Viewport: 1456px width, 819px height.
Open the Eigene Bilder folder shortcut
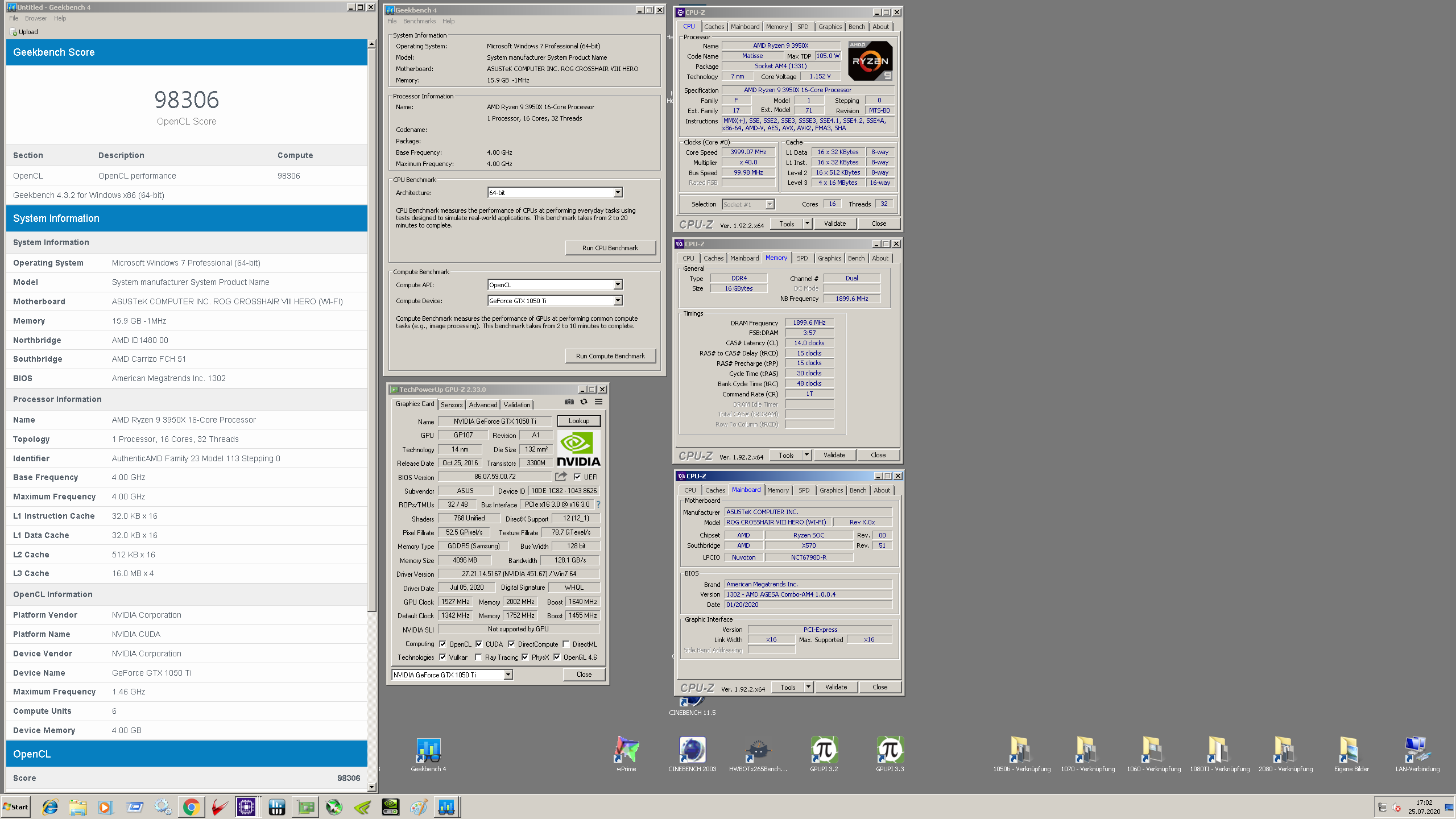pyautogui.click(x=1351, y=755)
